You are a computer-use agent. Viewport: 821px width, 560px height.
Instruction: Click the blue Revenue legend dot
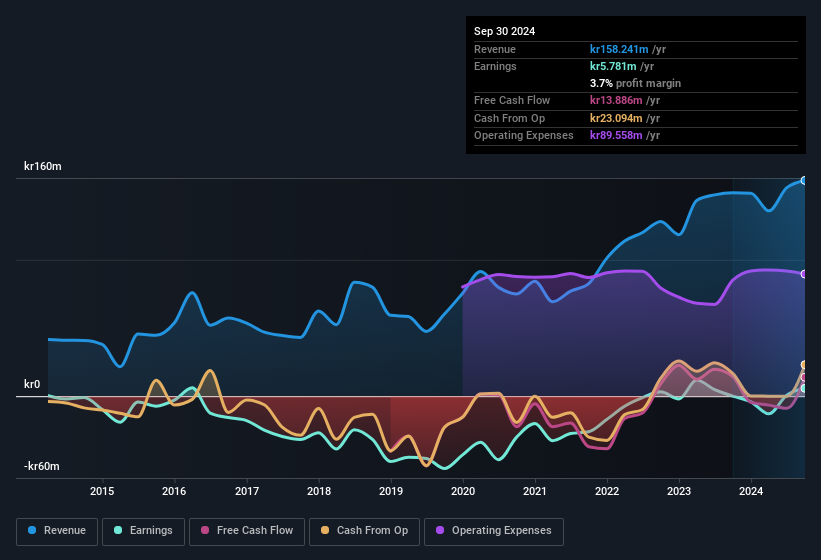[x=32, y=530]
